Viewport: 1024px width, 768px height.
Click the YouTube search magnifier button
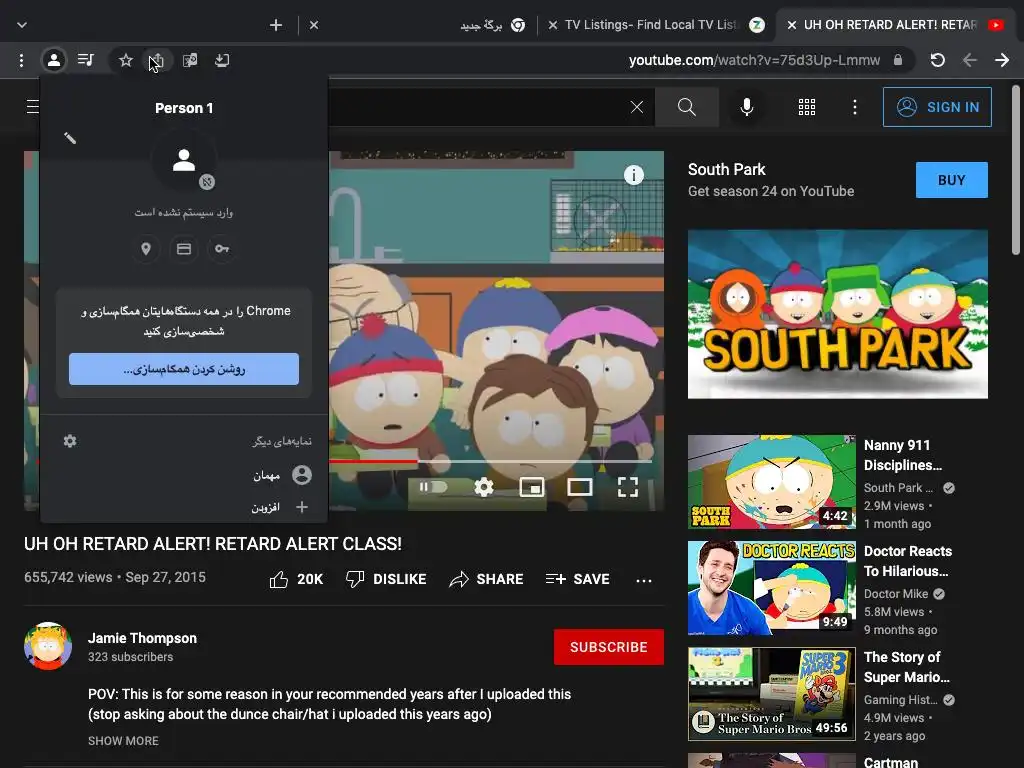coord(686,107)
